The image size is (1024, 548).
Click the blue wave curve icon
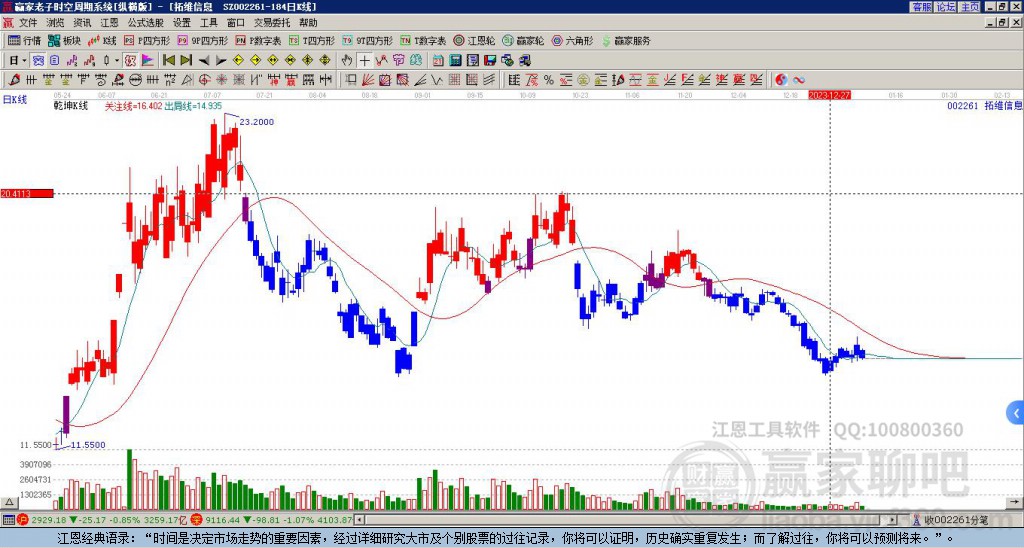tap(799, 80)
